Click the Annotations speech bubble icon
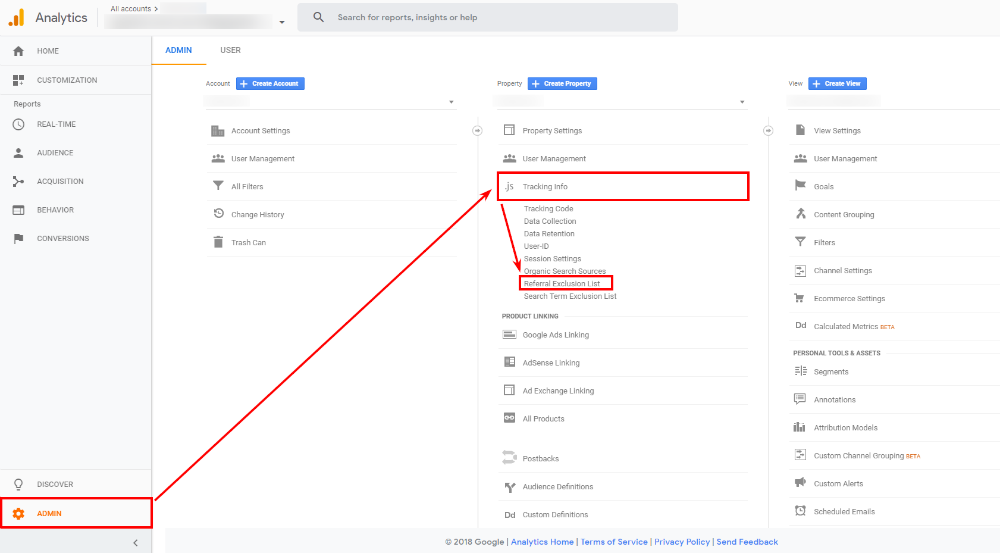This screenshot has height=553, width=1000. point(800,399)
